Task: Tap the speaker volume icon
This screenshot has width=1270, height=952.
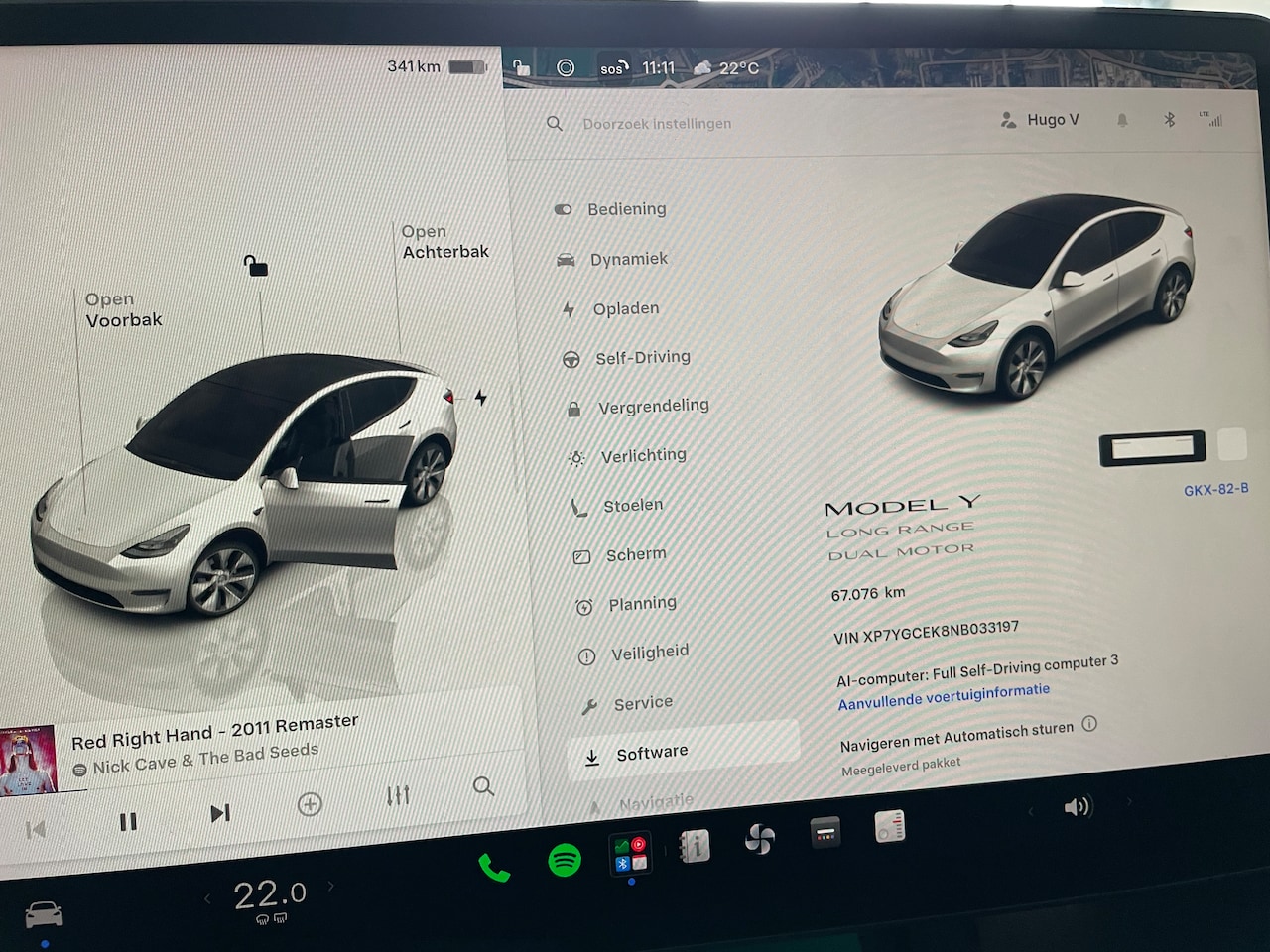Action: [x=1078, y=806]
